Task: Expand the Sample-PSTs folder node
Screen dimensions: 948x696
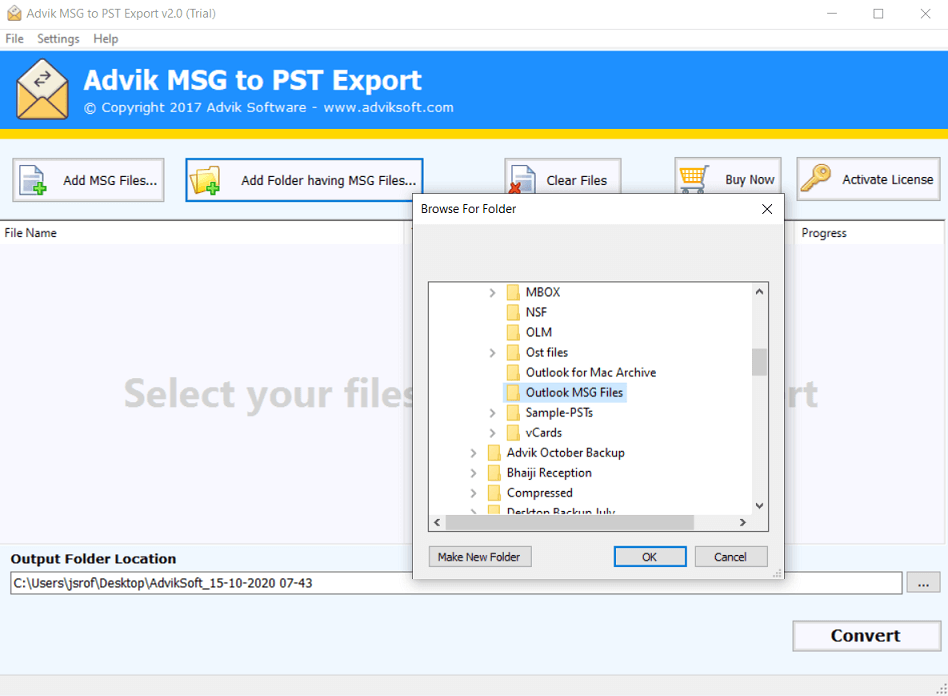Action: click(x=492, y=413)
